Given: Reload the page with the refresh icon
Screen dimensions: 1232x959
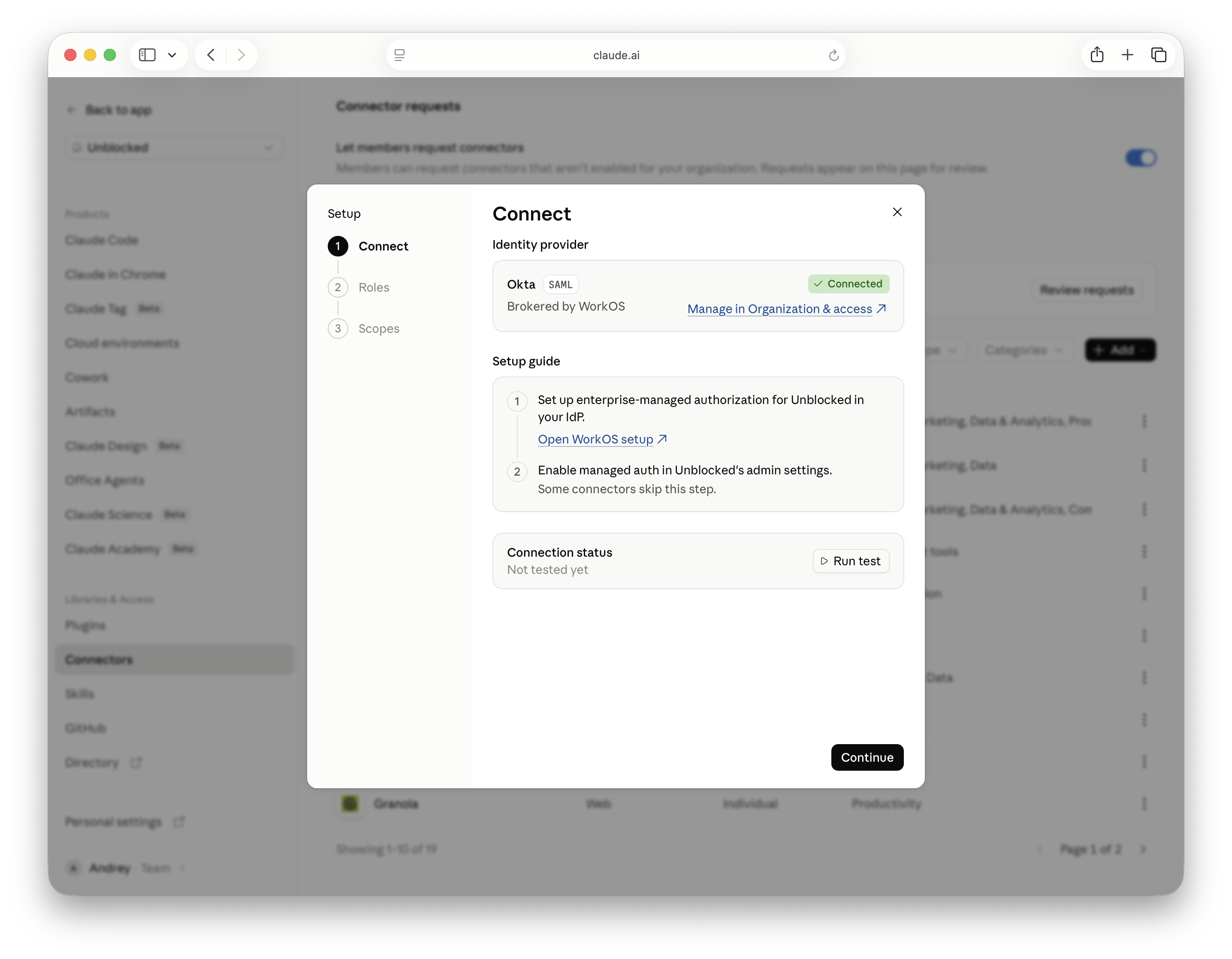Looking at the screenshot, I should [833, 55].
